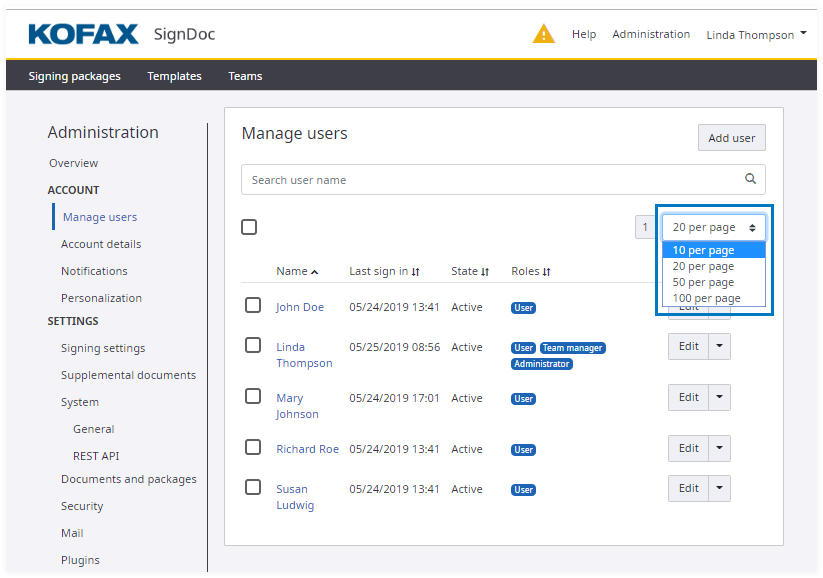This screenshot has width=823, height=578.
Task: Expand the Linda Thompson account menu
Action: click(756, 35)
